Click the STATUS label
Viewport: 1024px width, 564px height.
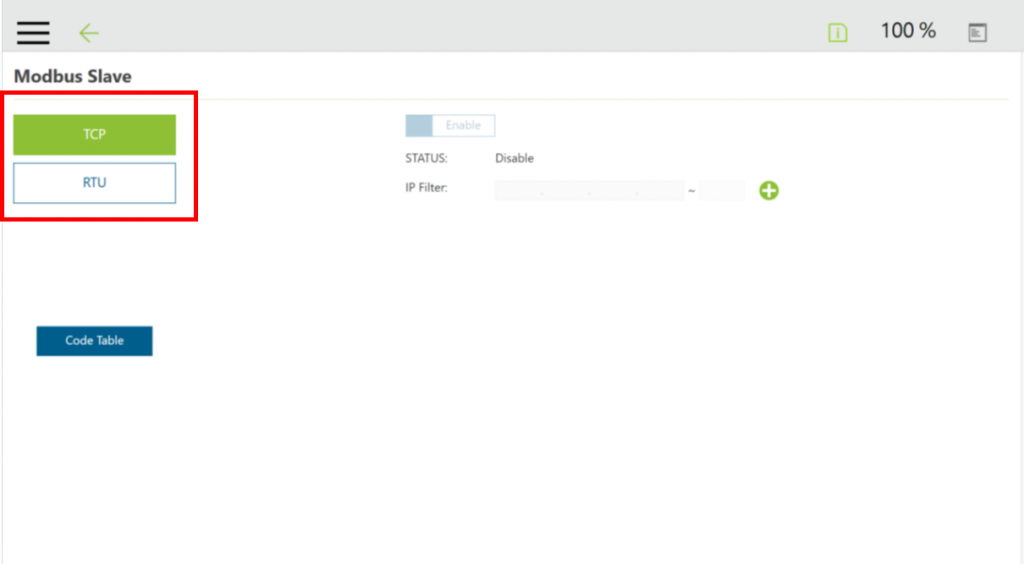point(426,158)
